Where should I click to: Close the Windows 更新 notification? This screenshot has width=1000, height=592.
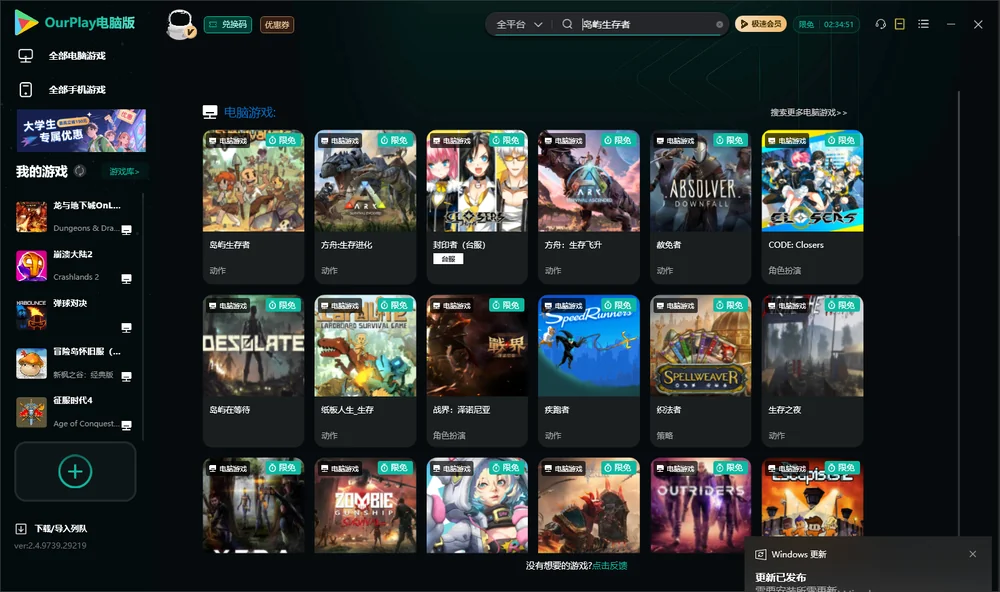pyautogui.click(x=973, y=554)
